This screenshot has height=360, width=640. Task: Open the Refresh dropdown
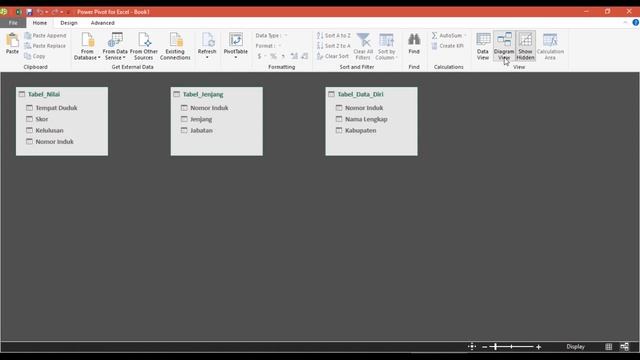click(207, 46)
